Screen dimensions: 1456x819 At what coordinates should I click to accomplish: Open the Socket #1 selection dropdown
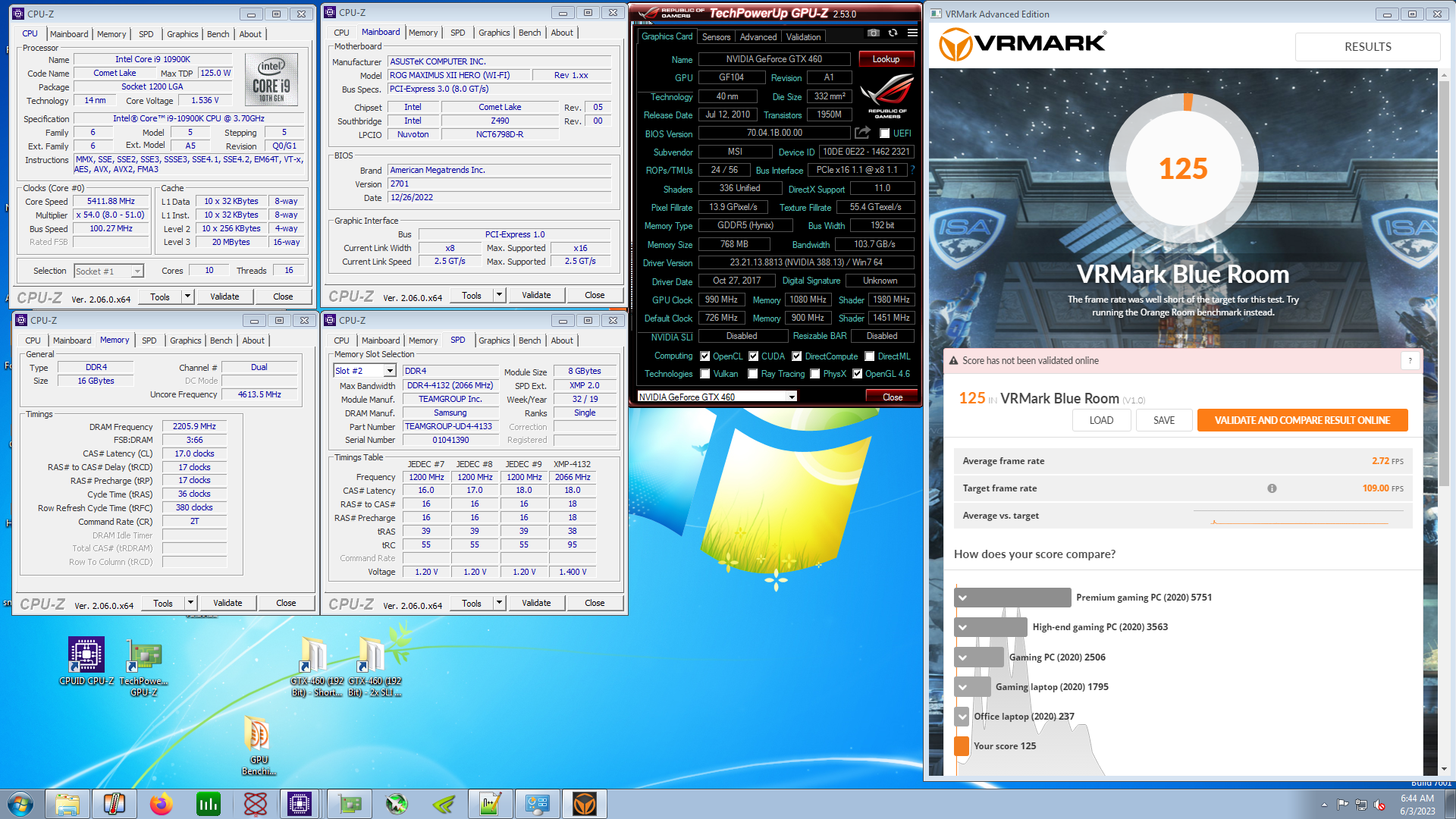(108, 271)
